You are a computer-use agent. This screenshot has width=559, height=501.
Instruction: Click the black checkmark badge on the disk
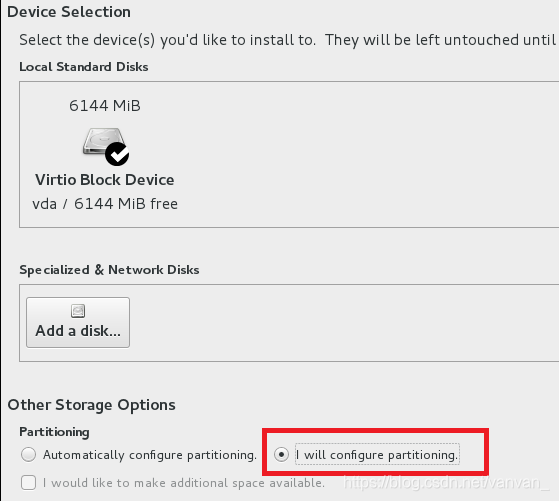117,154
